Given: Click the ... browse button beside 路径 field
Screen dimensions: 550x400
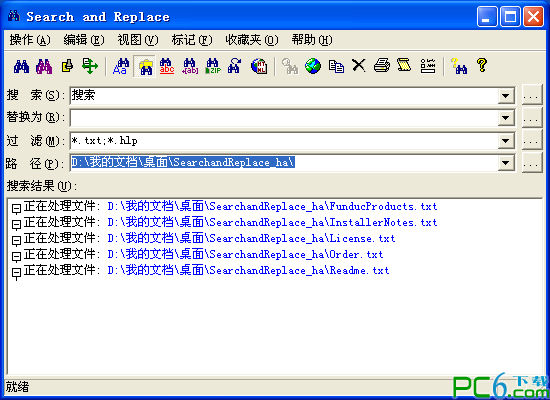Looking at the screenshot, I should pos(532,163).
